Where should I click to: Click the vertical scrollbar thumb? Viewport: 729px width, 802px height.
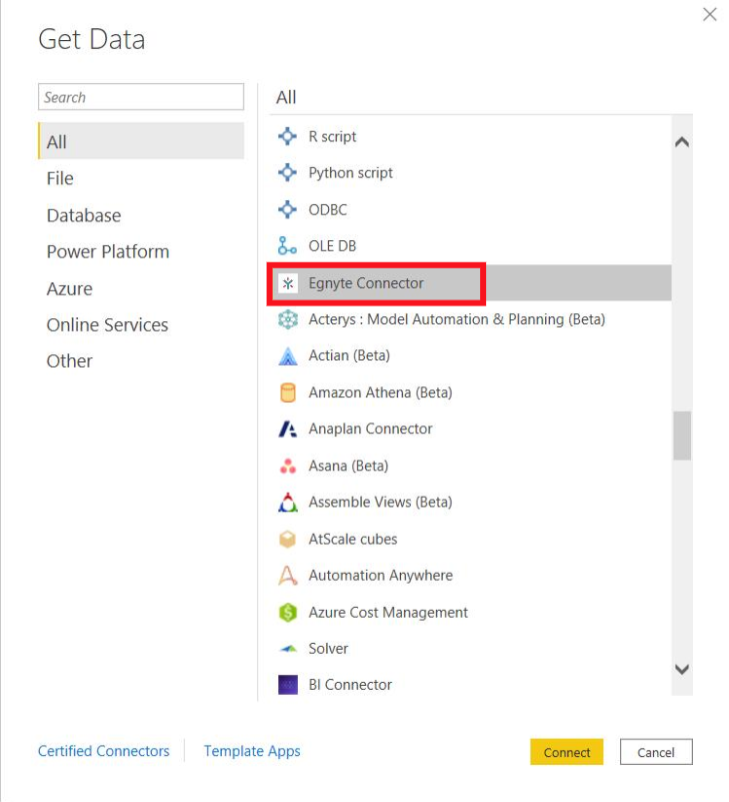point(682,436)
